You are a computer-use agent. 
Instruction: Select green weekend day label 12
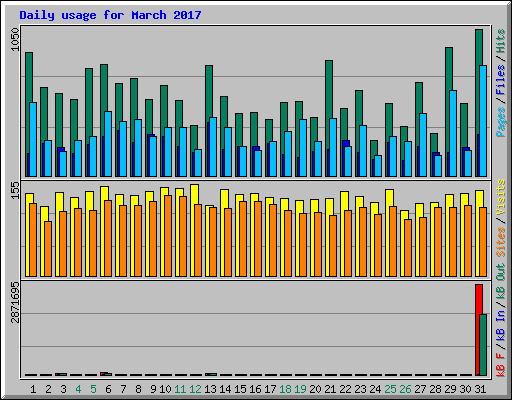(x=195, y=389)
